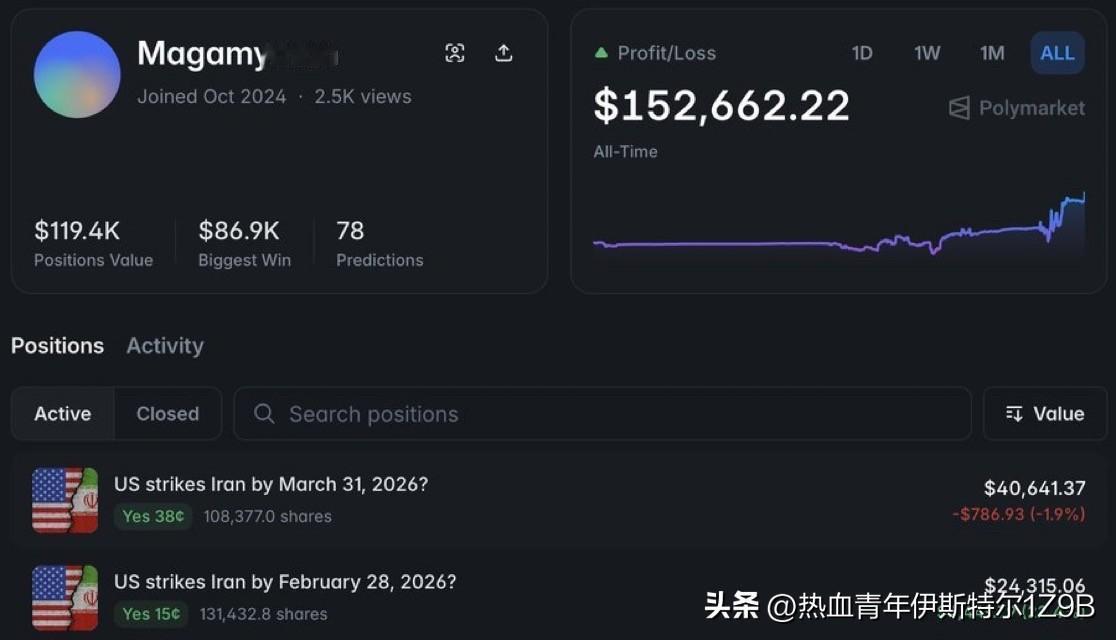The height and width of the screenshot is (640, 1116).
Task: Click the green profit trend triangle icon
Action: point(600,52)
